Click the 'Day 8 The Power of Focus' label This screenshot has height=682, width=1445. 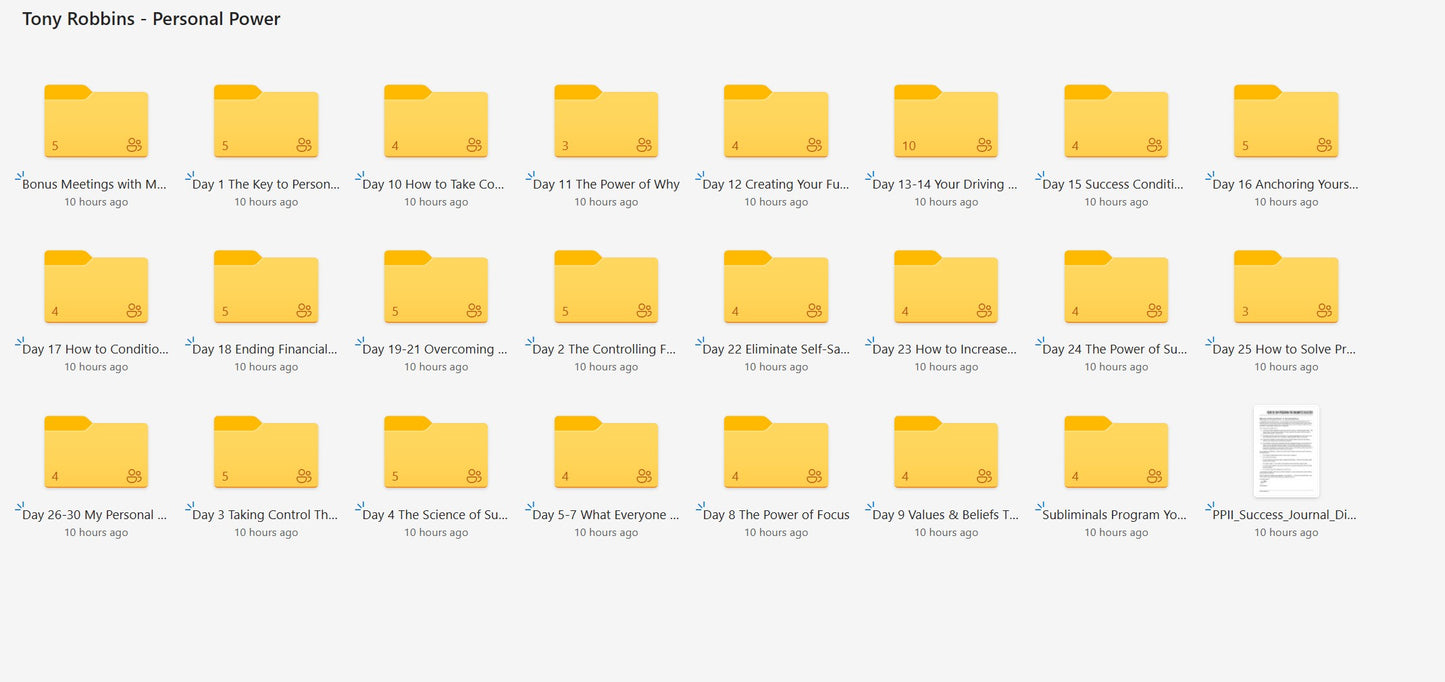pyautogui.click(x=776, y=515)
